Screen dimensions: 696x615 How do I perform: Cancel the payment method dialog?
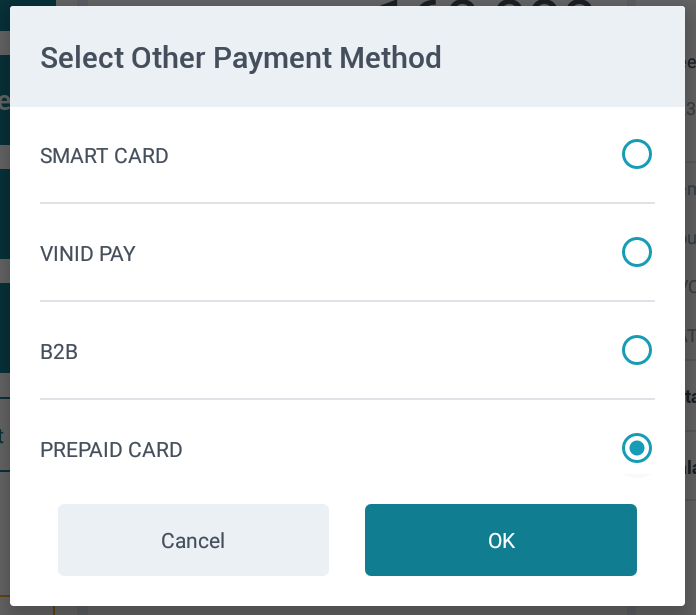tap(193, 540)
